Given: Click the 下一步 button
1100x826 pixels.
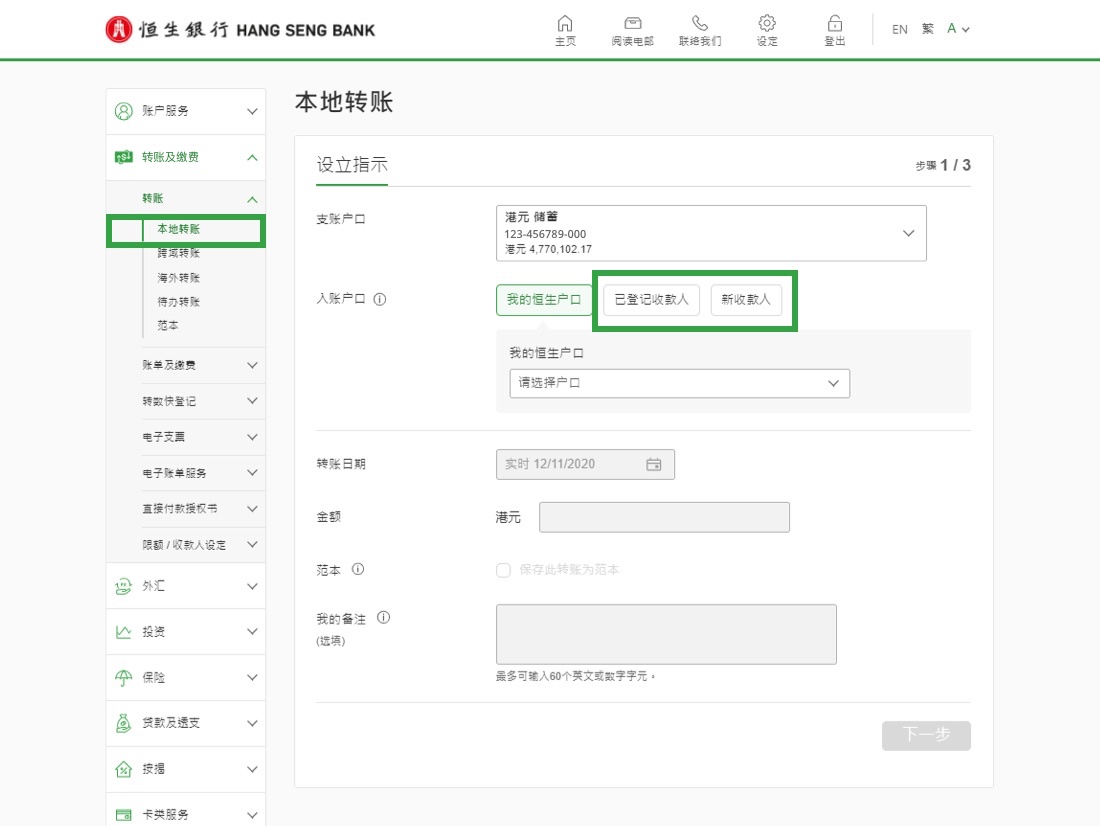Looking at the screenshot, I should [925, 735].
